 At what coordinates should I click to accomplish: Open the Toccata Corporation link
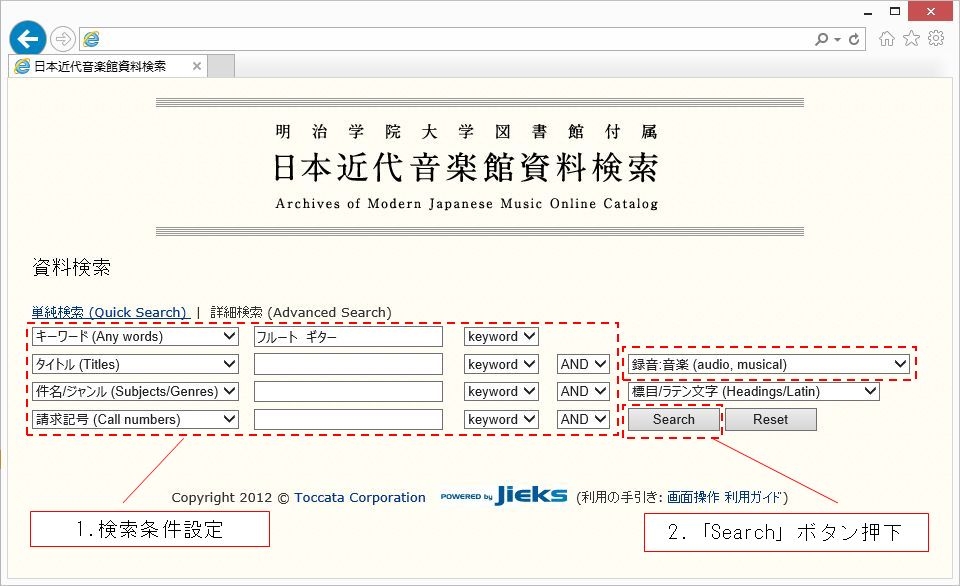pyautogui.click(x=359, y=498)
